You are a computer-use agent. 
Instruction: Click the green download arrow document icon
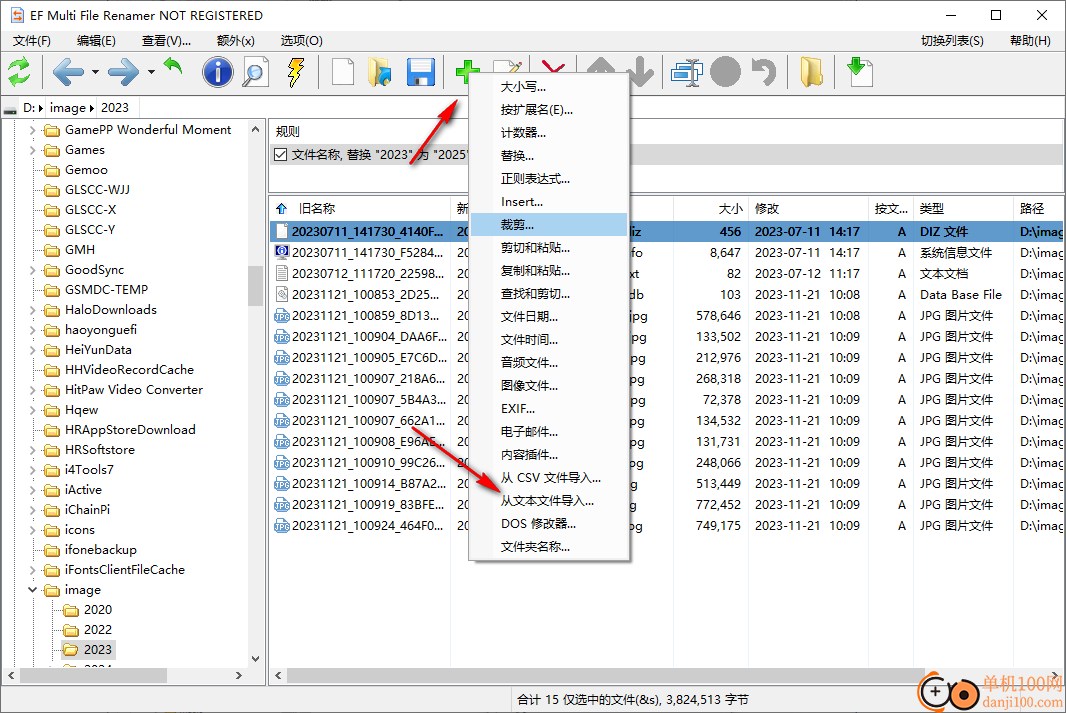(860, 72)
